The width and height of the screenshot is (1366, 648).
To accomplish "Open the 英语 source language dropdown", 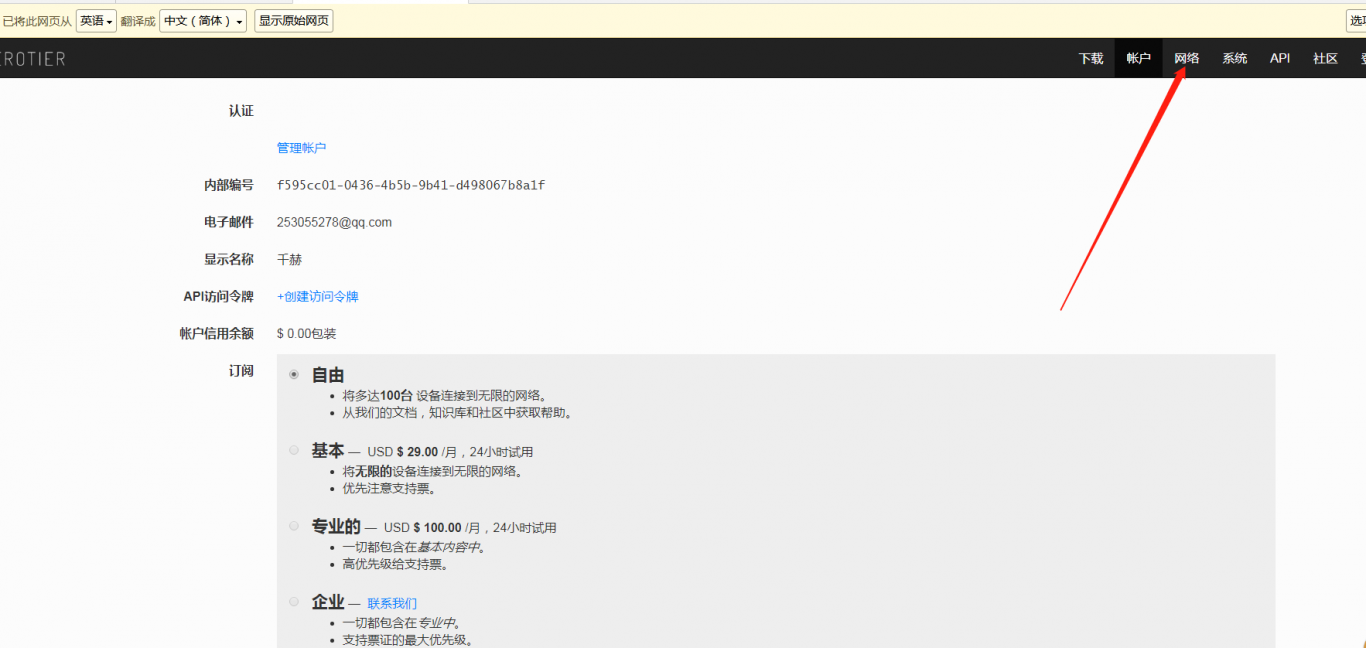I will (96, 21).
